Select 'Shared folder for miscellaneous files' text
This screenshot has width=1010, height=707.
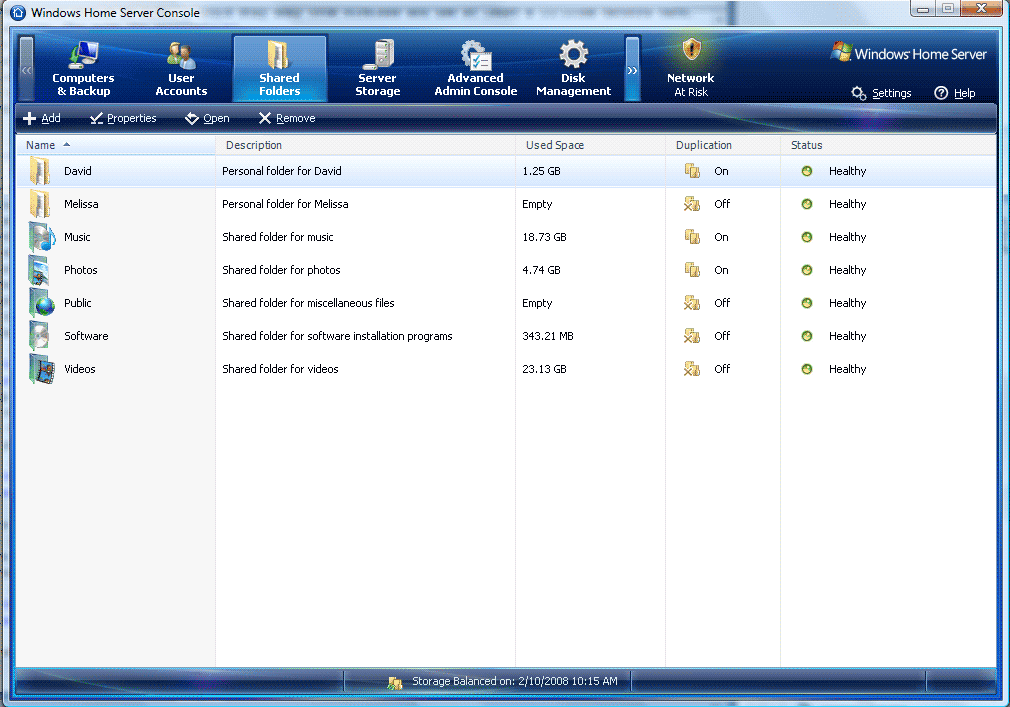tap(309, 303)
